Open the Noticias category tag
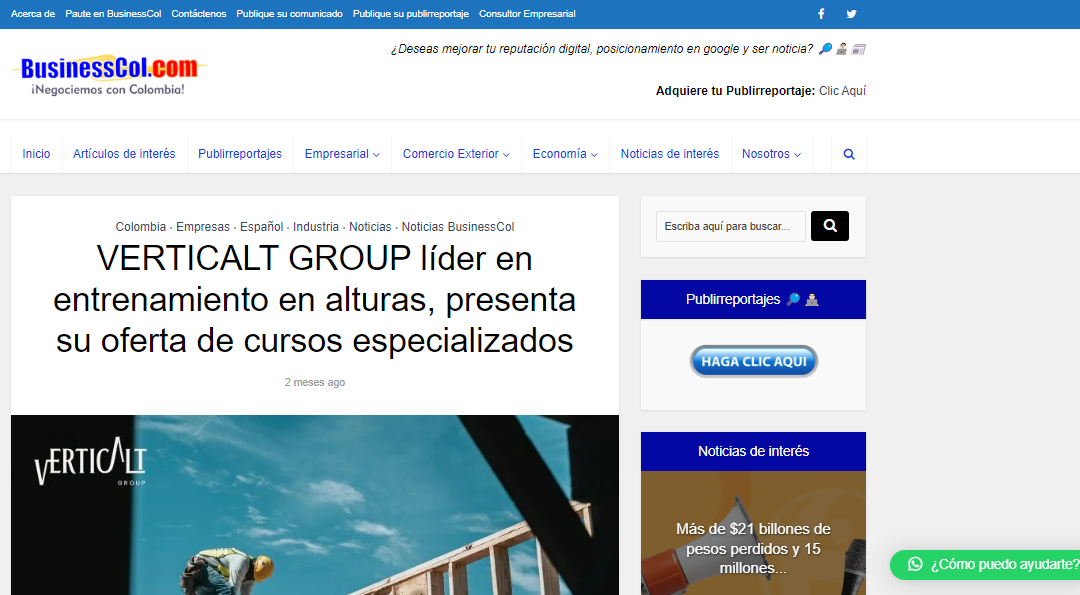1080x595 pixels. [x=370, y=227]
